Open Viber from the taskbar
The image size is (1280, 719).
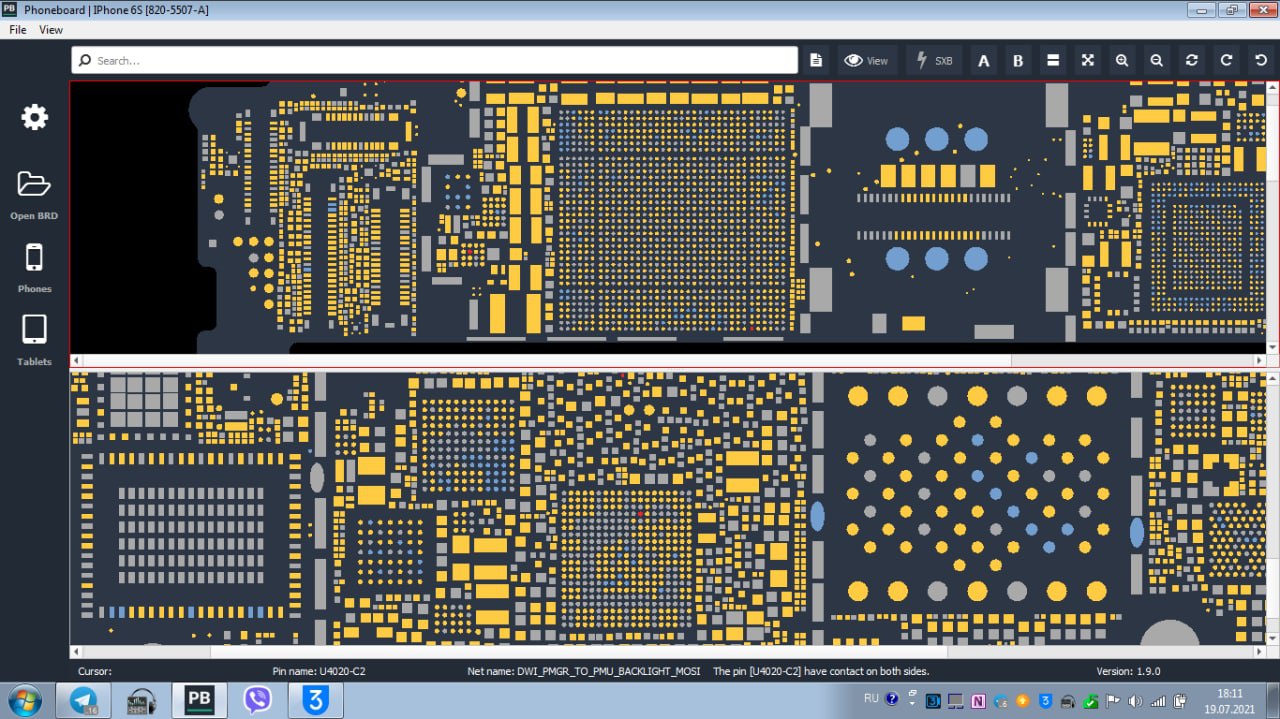(257, 701)
